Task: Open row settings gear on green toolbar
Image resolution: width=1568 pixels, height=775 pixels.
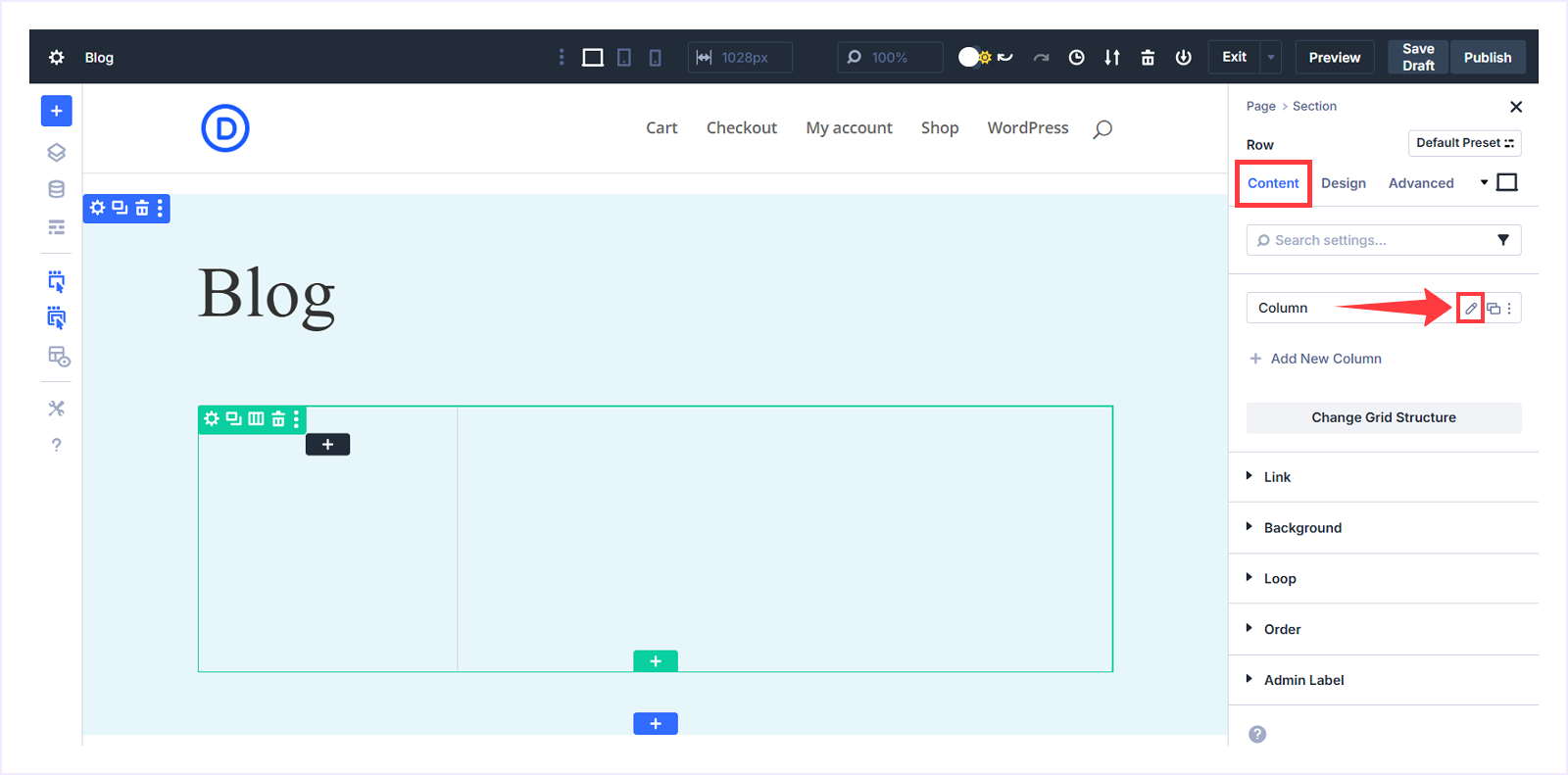Action: [212, 418]
